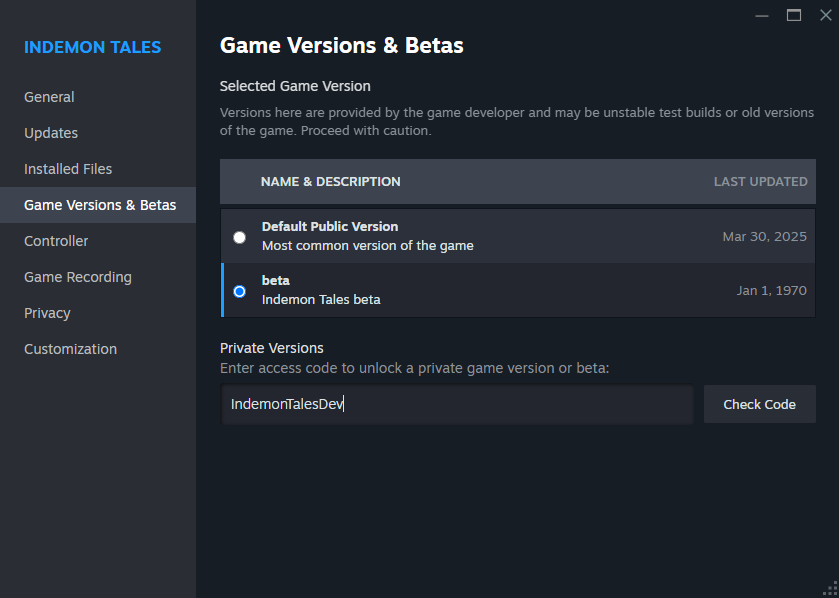Select the Indemon Tales beta row
839x598 pixels.
(x=518, y=290)
